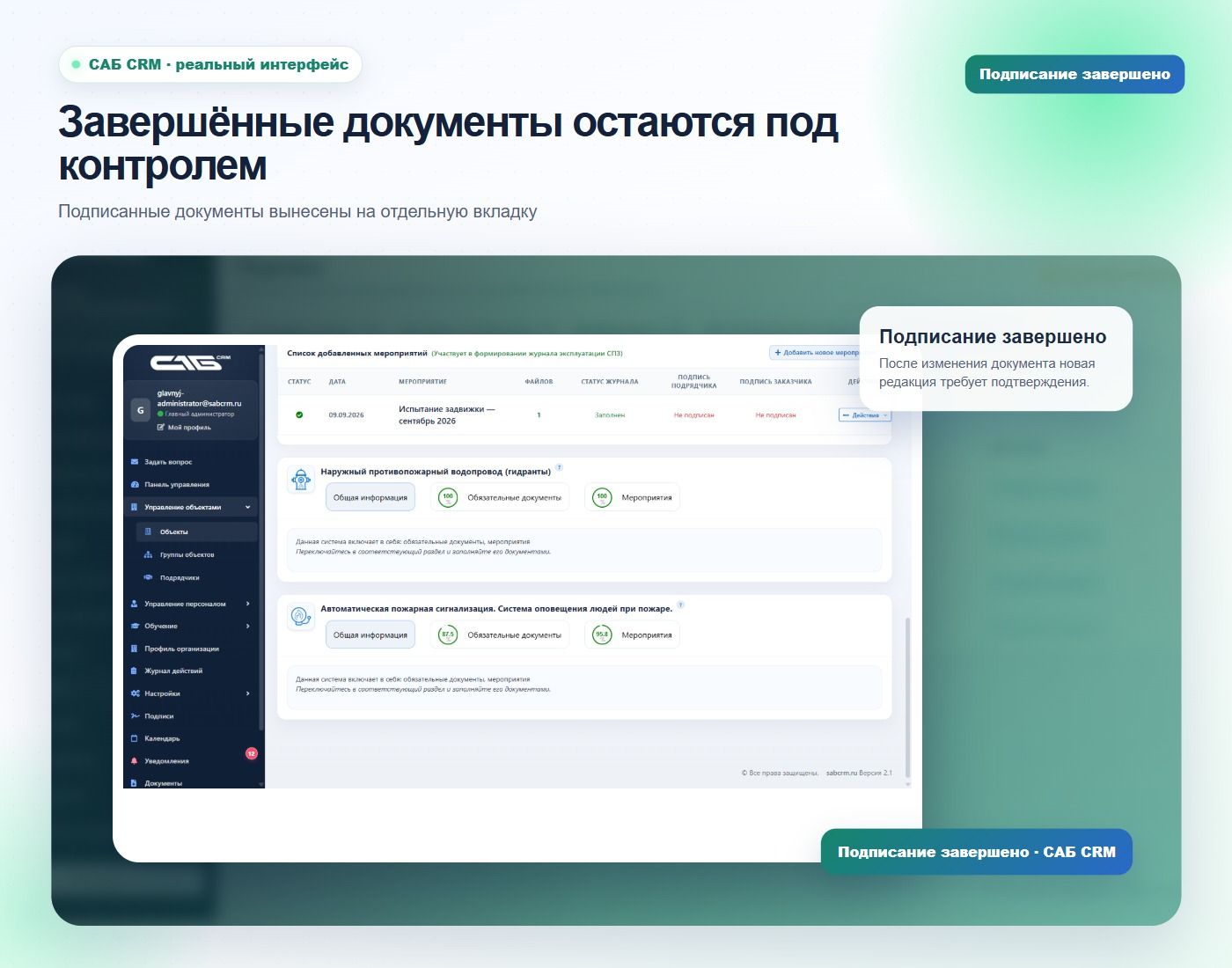Click the hydrant system icon

tap(301, 480)
